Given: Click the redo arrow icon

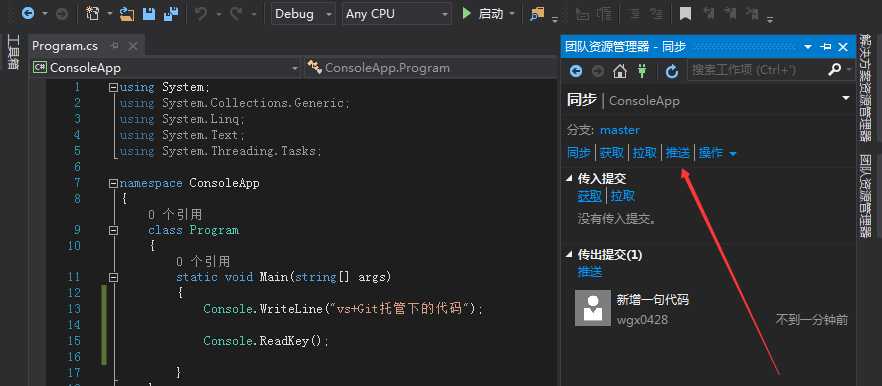Looking at the screenshot, I should (x=236, y=14).
